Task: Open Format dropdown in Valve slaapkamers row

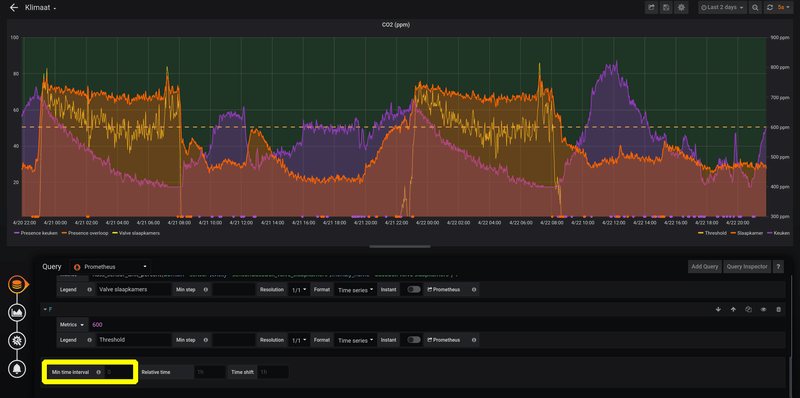Action: [355, 289]
